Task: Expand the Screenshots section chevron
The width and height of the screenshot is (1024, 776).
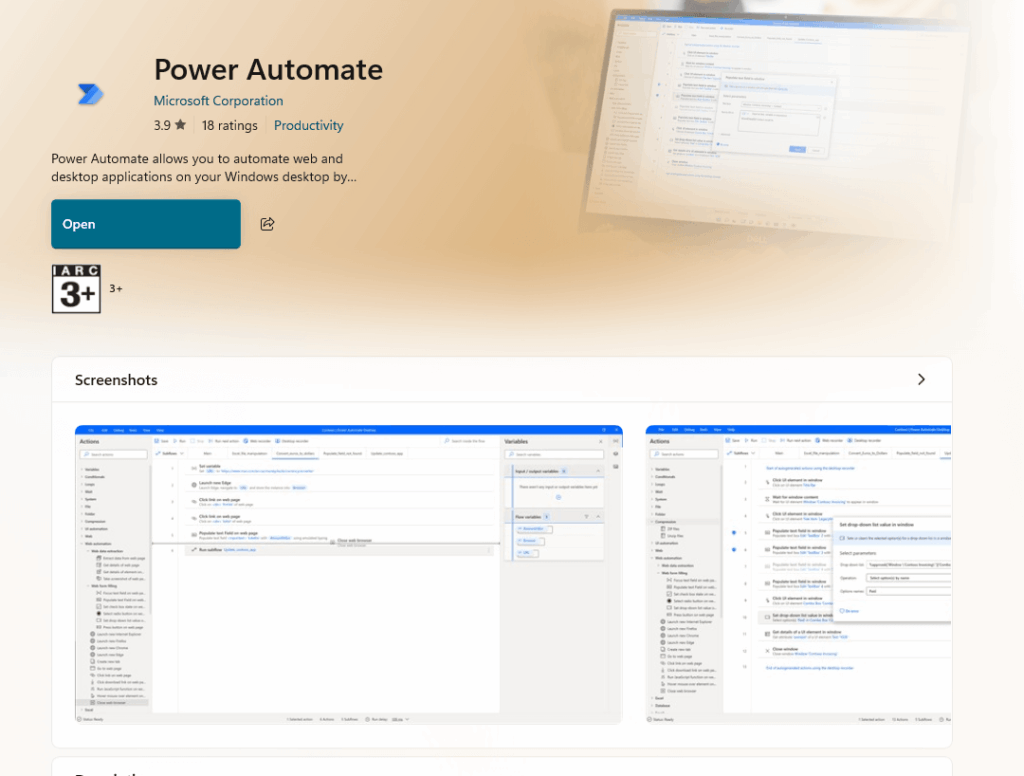Action: point(921,380)
